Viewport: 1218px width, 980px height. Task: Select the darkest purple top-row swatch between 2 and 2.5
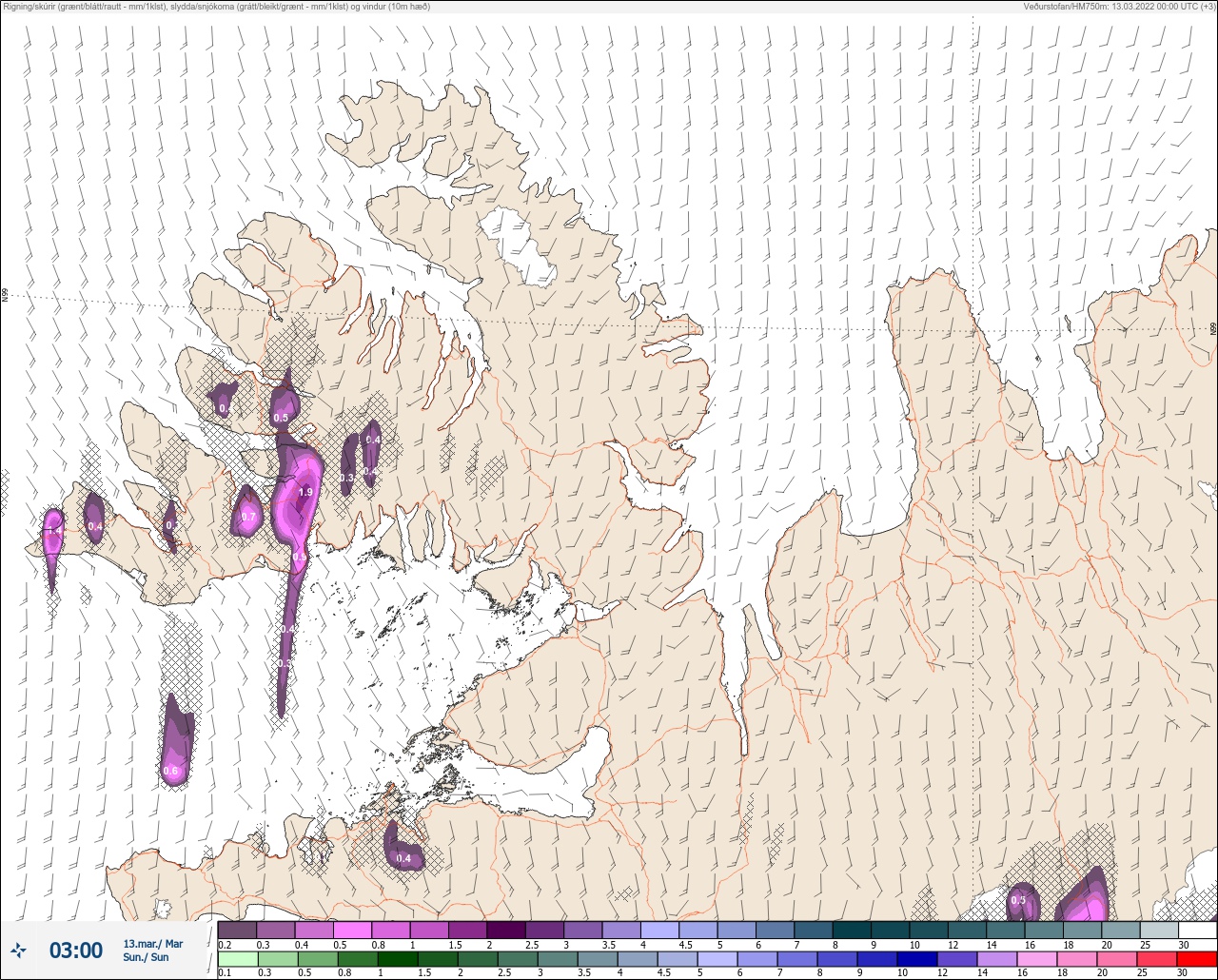coord(506,930)
